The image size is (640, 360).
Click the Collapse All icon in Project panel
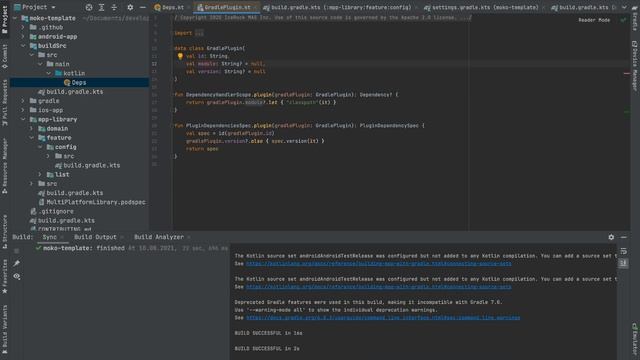[x=114, y=7]
